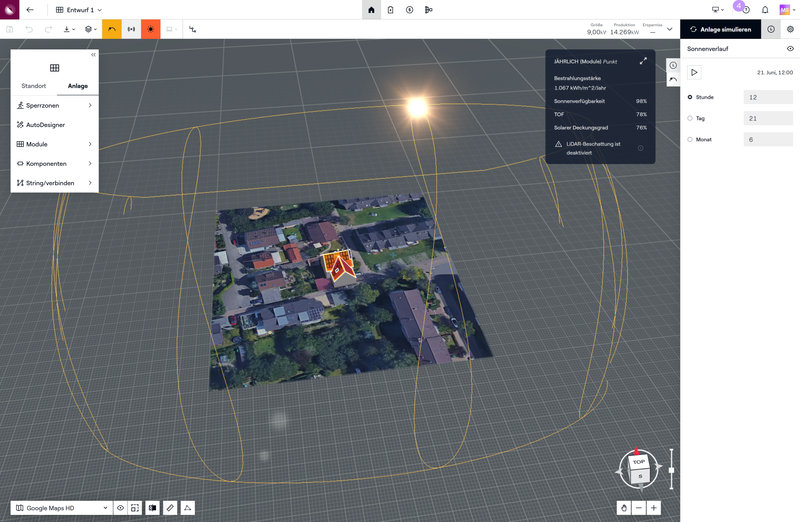Open the Sperrzonen menu

point(55,105)
